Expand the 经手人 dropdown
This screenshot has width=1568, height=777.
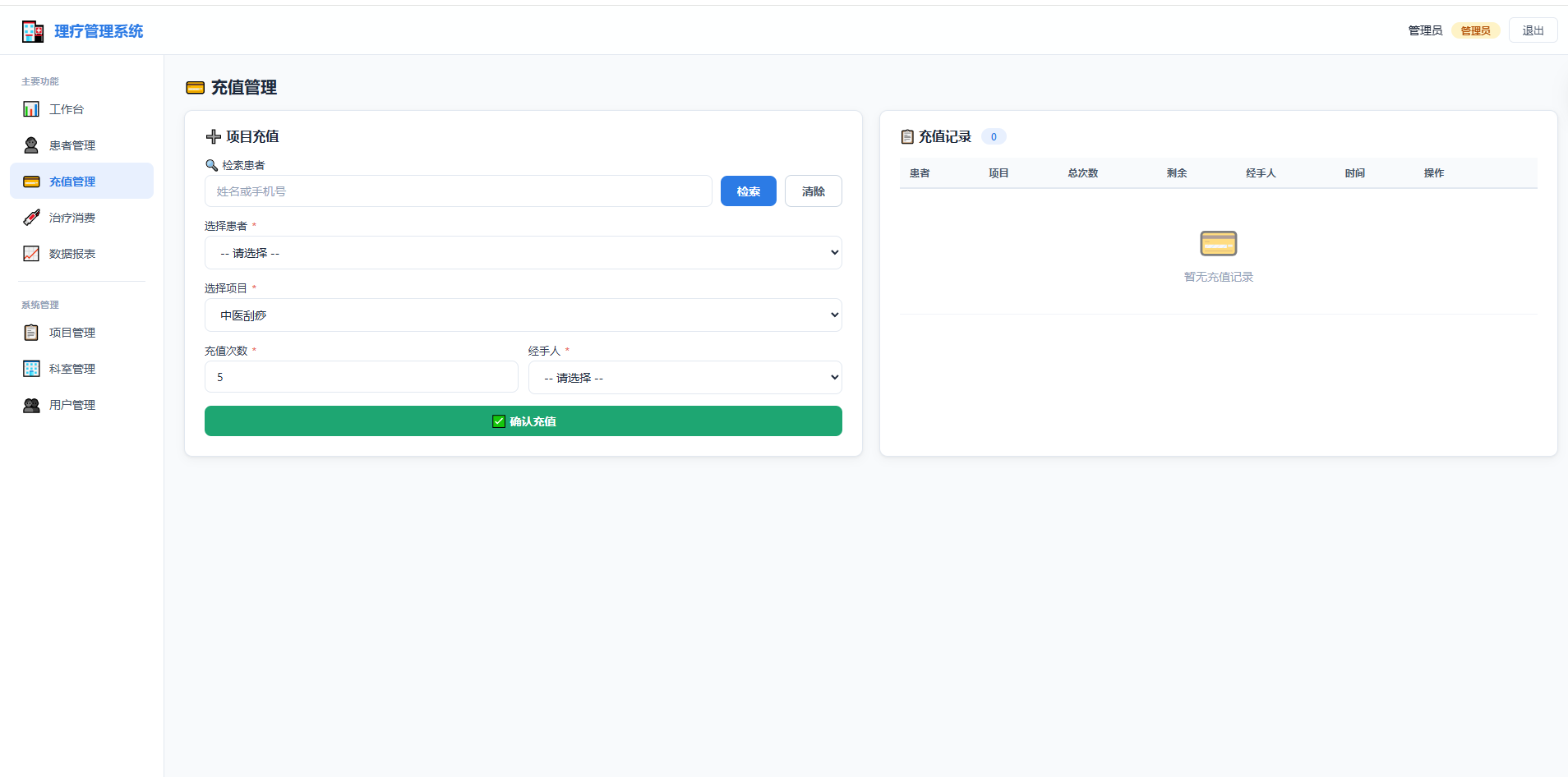[x=685, y=378]
